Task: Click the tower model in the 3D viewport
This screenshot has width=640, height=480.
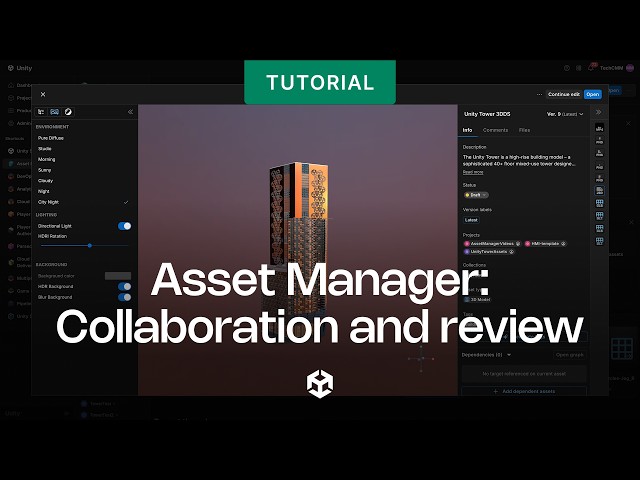Action: [x=297, y=245]
